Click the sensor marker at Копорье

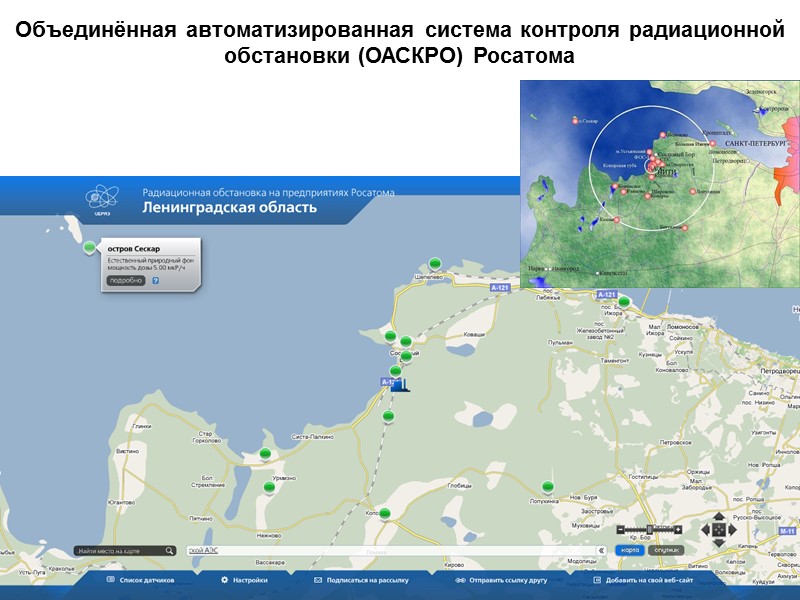[385, 513]
